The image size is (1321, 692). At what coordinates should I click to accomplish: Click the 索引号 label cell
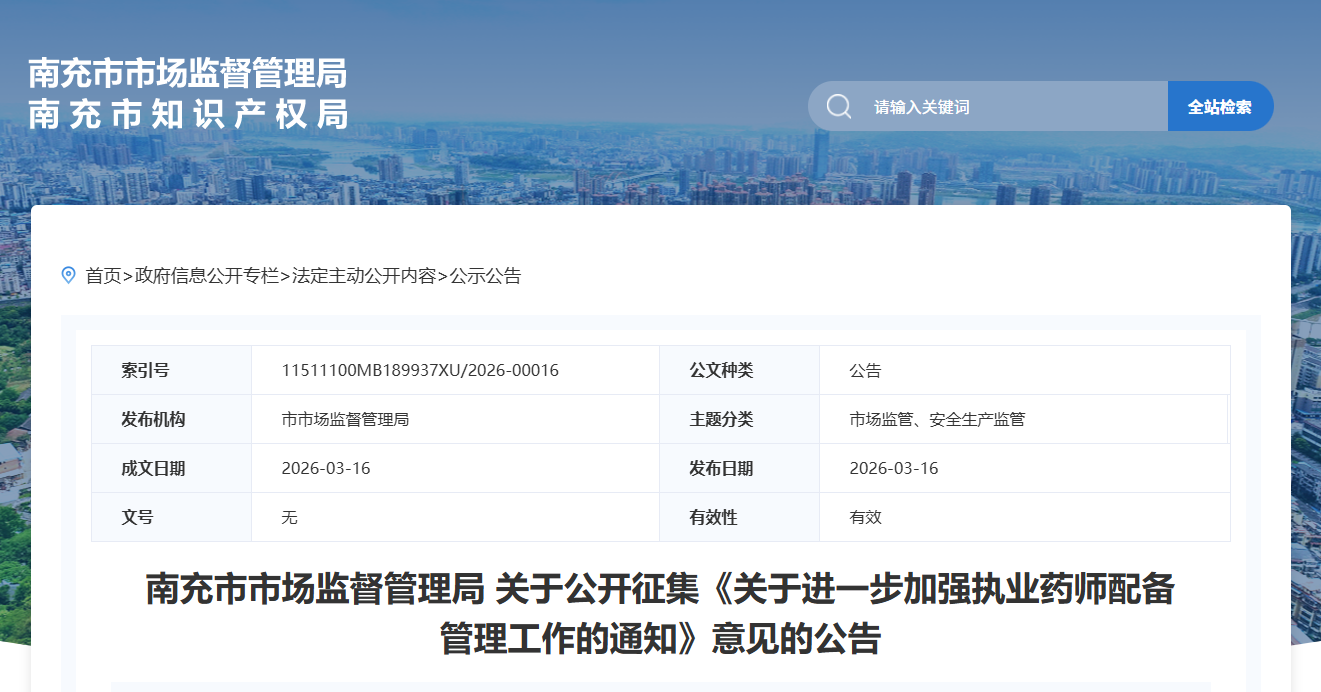click(146, 371)
